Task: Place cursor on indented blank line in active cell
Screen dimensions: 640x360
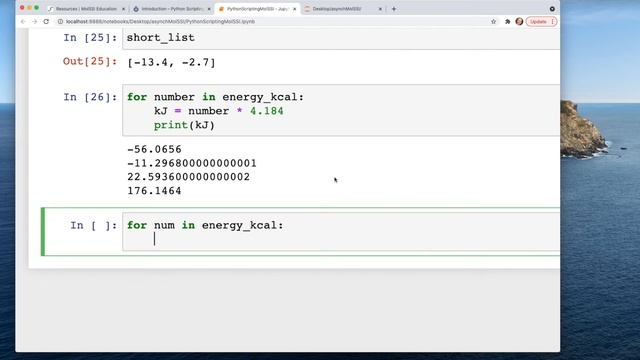Action: (154, 239)
